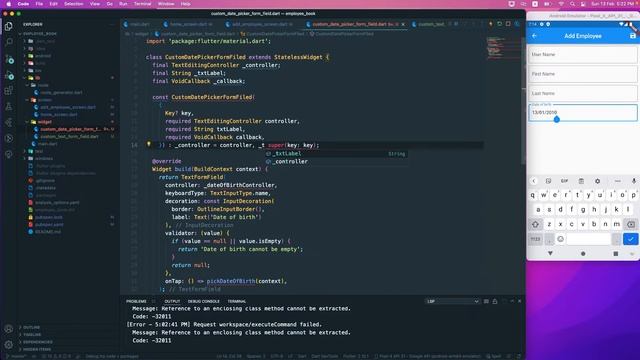Open the File menu
The height and width of the screenshot is (360, 640).
tap(39, 4)
